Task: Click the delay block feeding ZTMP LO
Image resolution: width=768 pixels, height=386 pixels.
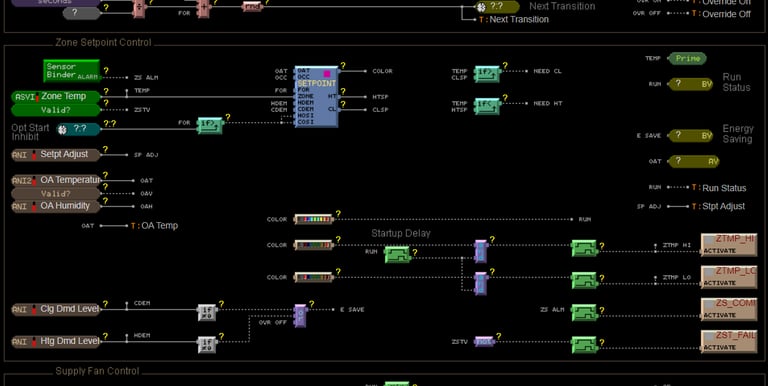Action: pyautogui.click(x=584, y=280)
